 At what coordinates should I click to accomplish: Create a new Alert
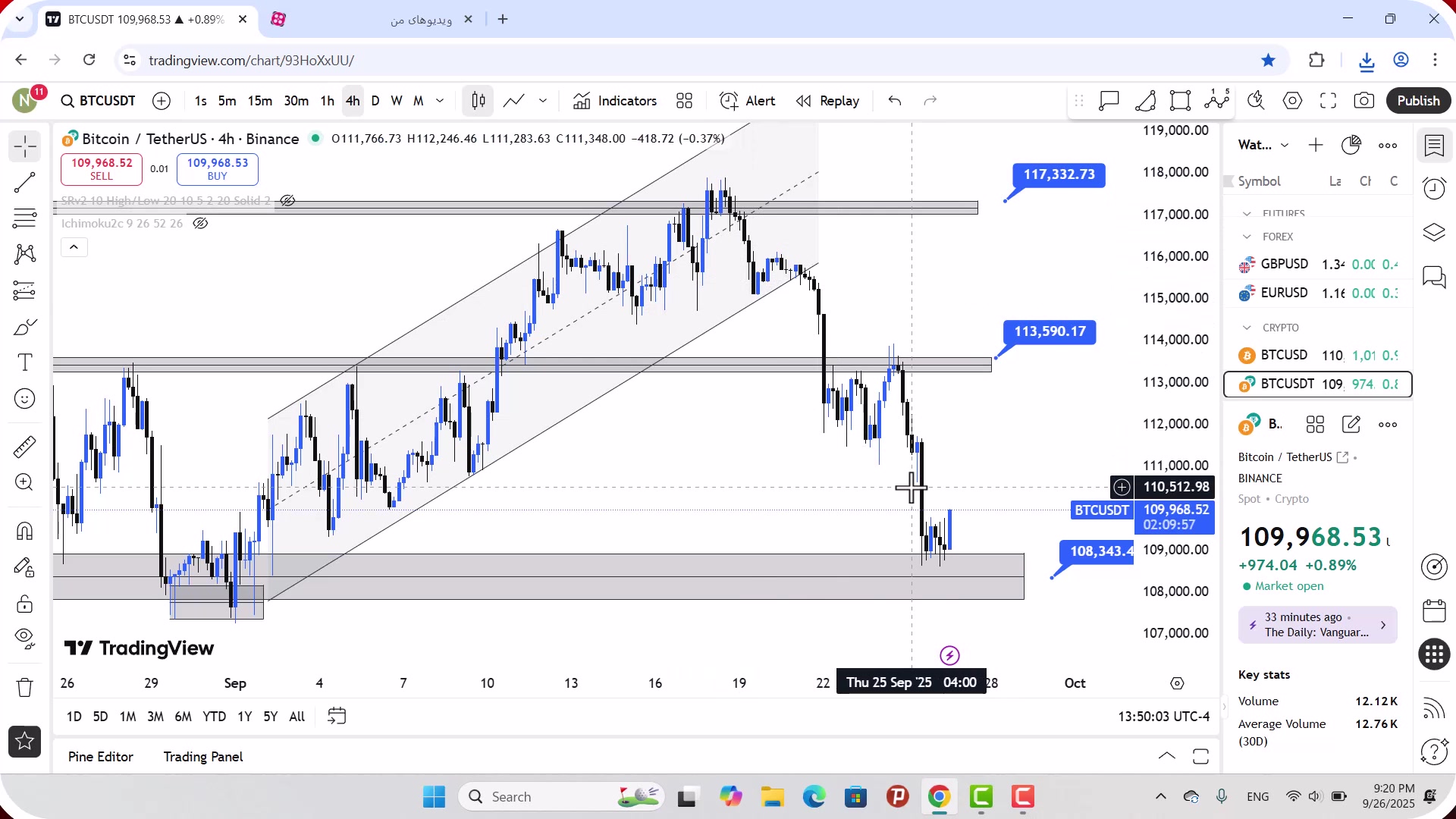748,101
